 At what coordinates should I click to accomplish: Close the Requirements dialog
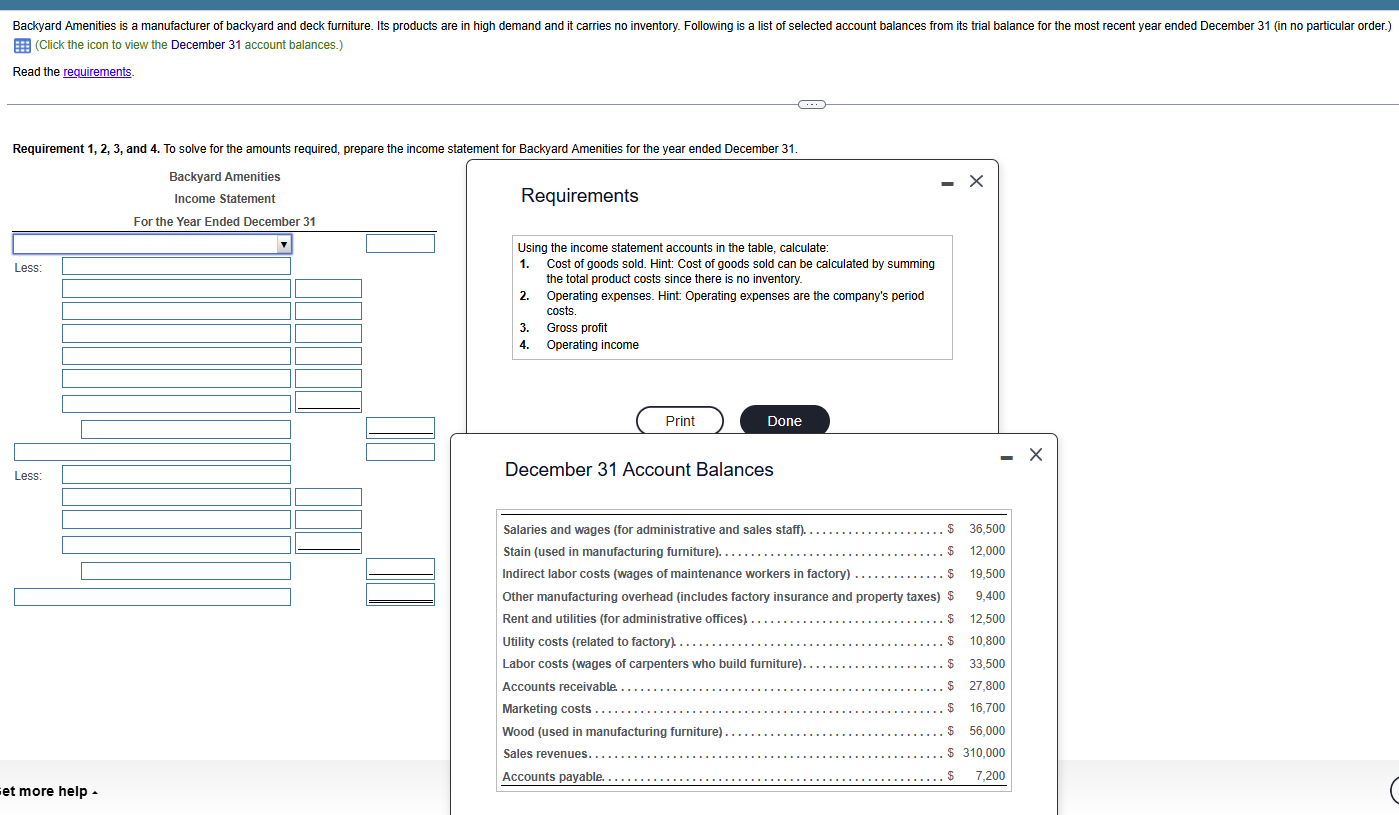[x=977, y=181]
